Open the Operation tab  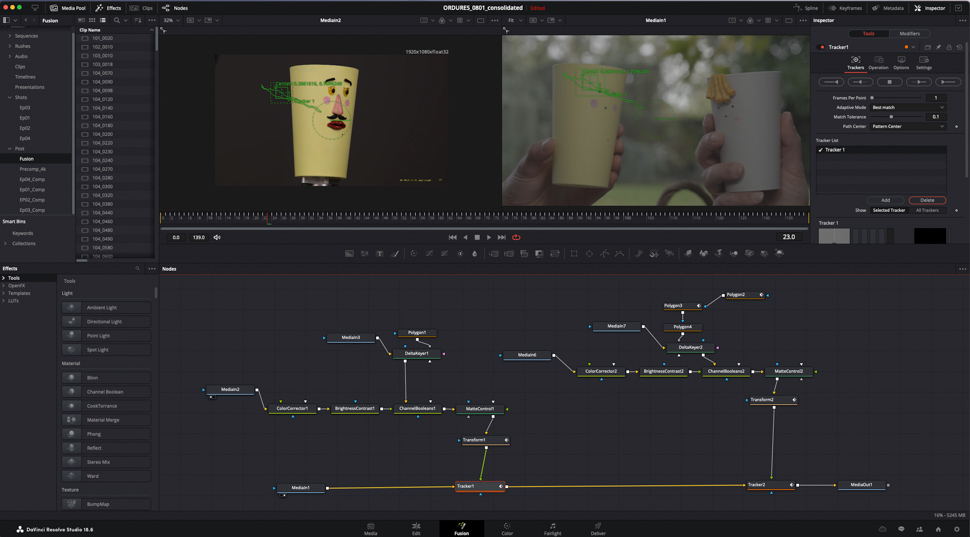pos(878,63)
